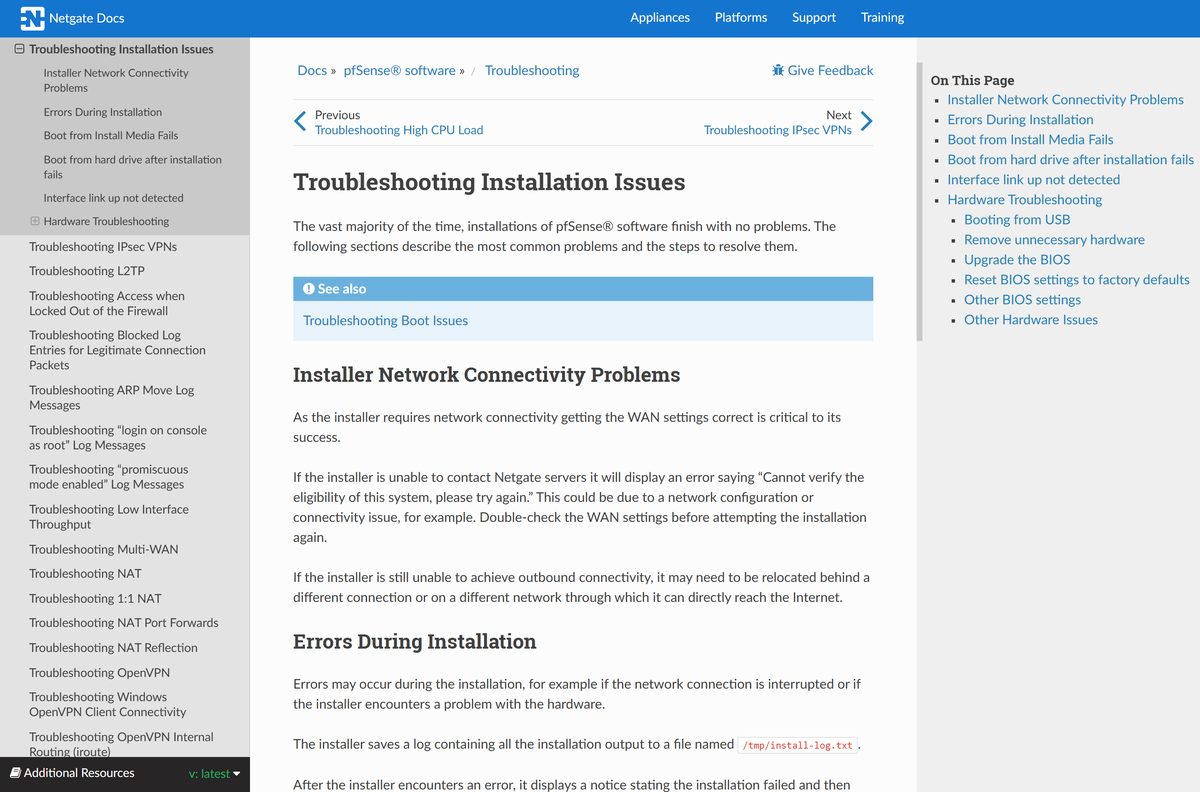Open Support in top navigation
Screen dimensions: 1200x792
pyautogui.click(x=814, y=17)
